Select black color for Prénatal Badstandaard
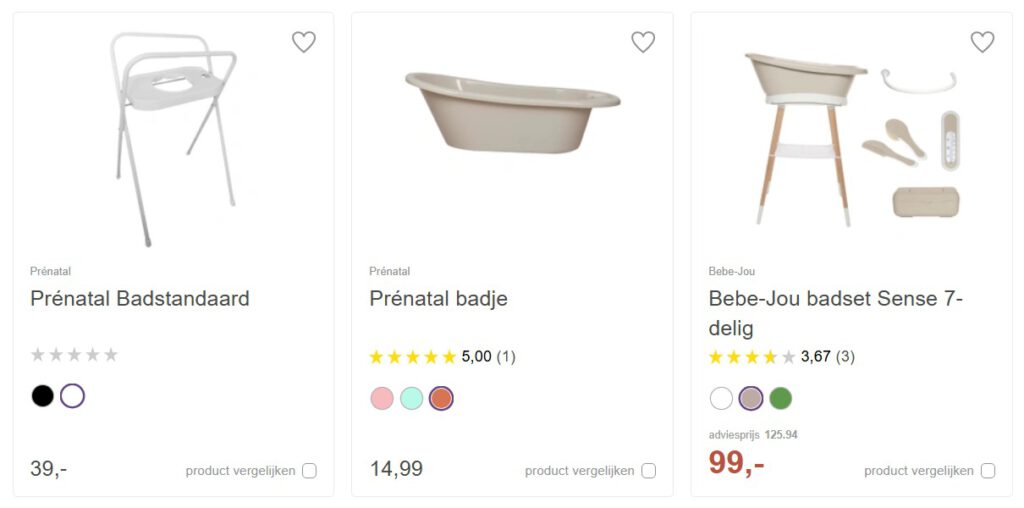The height and width of the screenshot is (508, 1024). pyautogui.click(x=42, y=396)
